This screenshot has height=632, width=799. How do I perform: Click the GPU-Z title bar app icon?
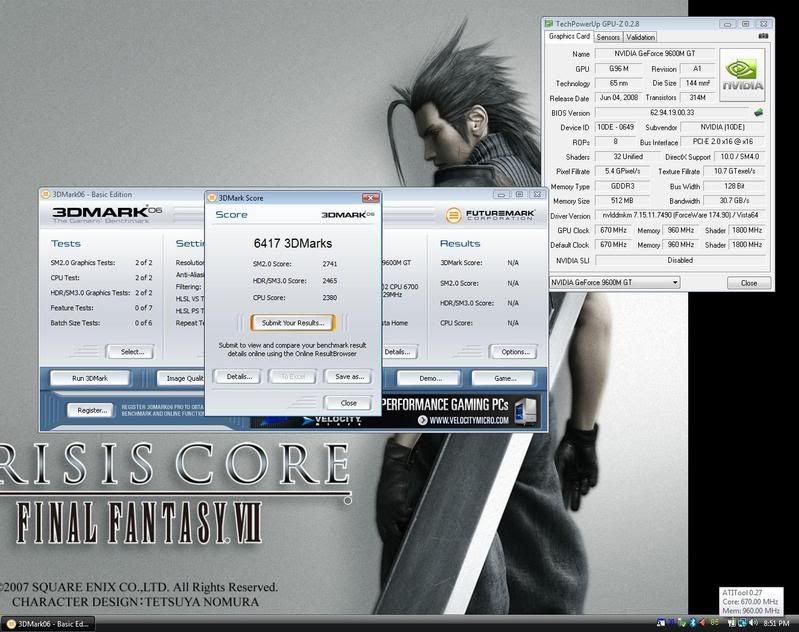550,22
